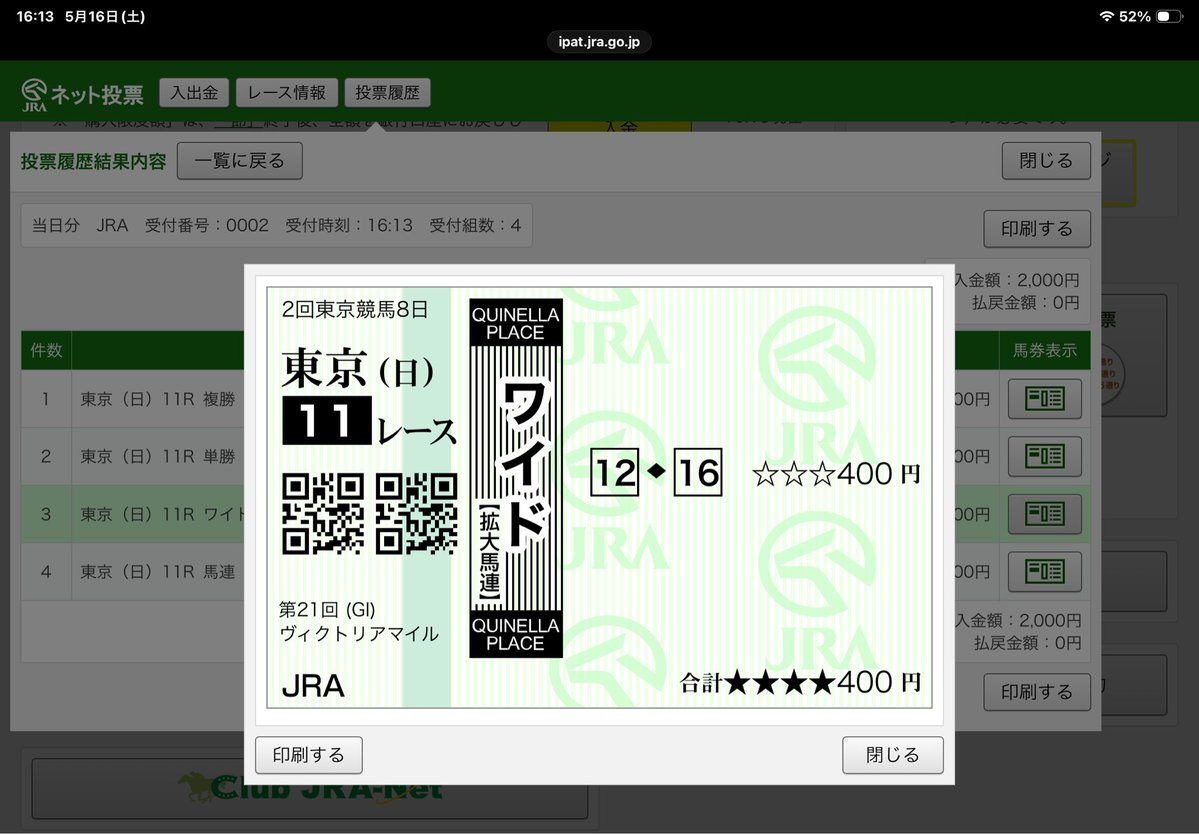Click the Club JRA-Net banner

click(310, 789)
